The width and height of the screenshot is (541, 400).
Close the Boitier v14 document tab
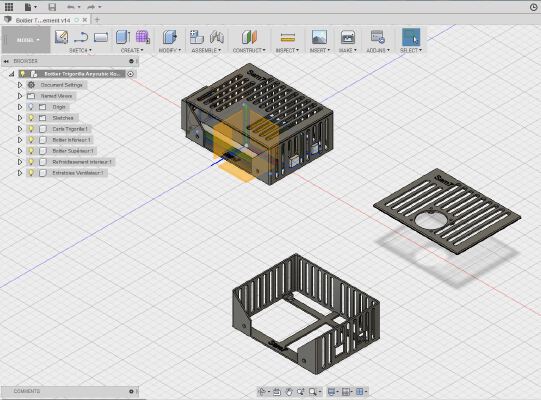[85, 20]
